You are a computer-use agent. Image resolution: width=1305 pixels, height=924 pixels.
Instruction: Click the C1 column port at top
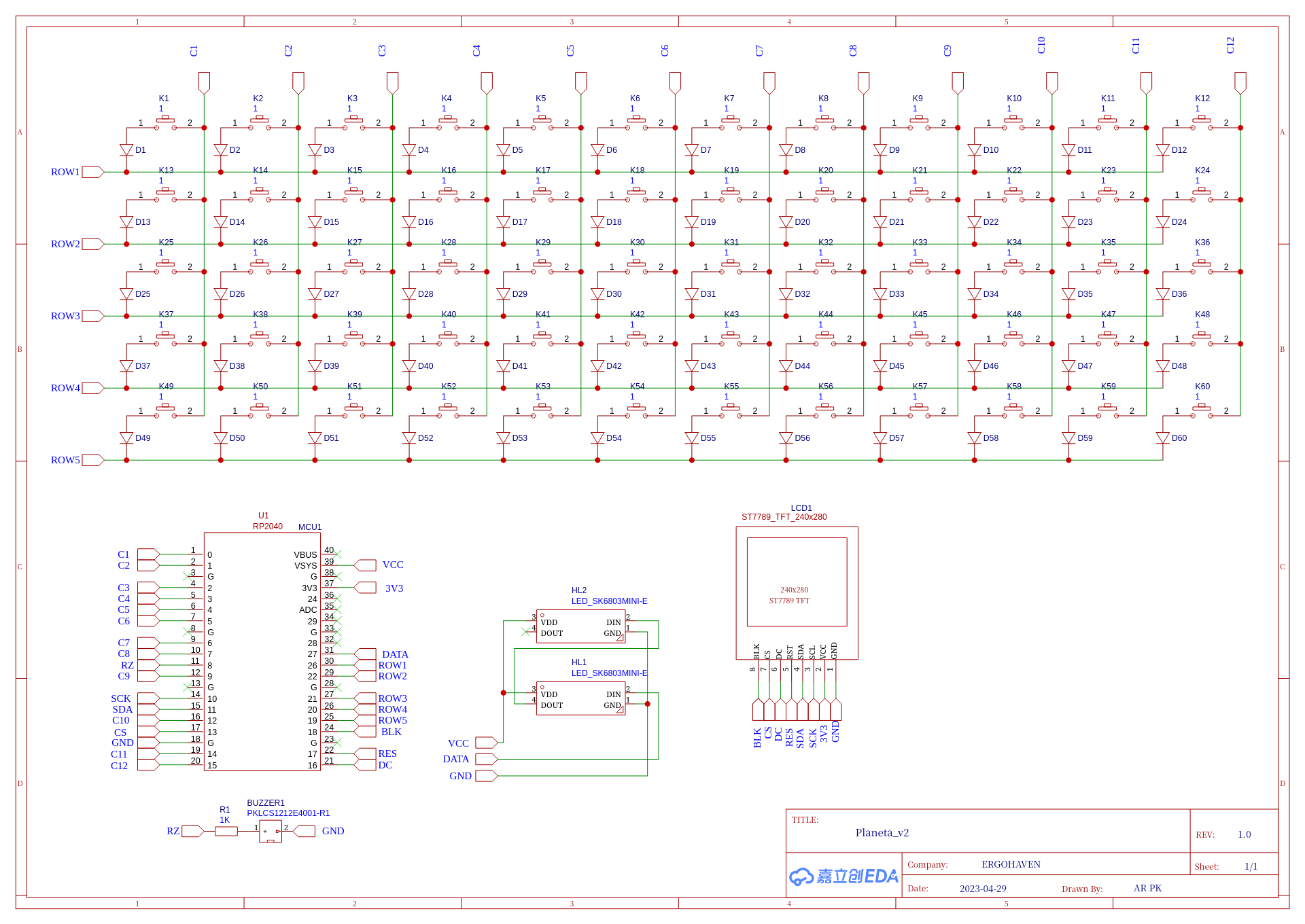(204, 83)
